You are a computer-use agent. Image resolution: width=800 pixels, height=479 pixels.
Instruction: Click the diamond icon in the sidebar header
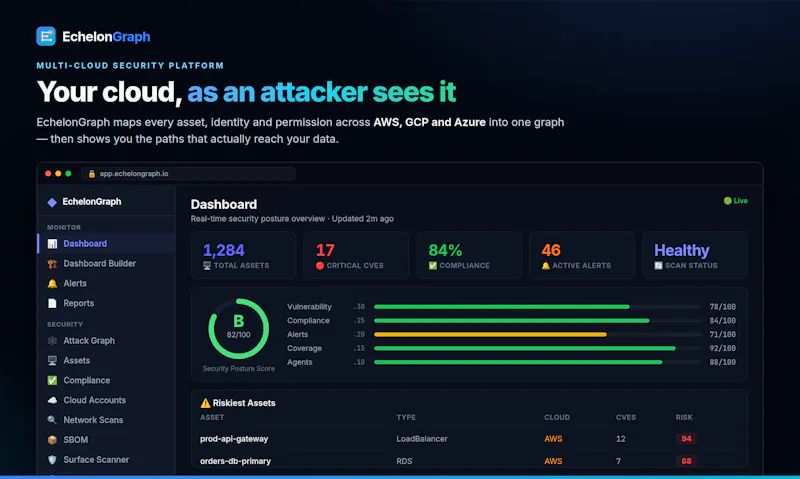coord(52,202)
